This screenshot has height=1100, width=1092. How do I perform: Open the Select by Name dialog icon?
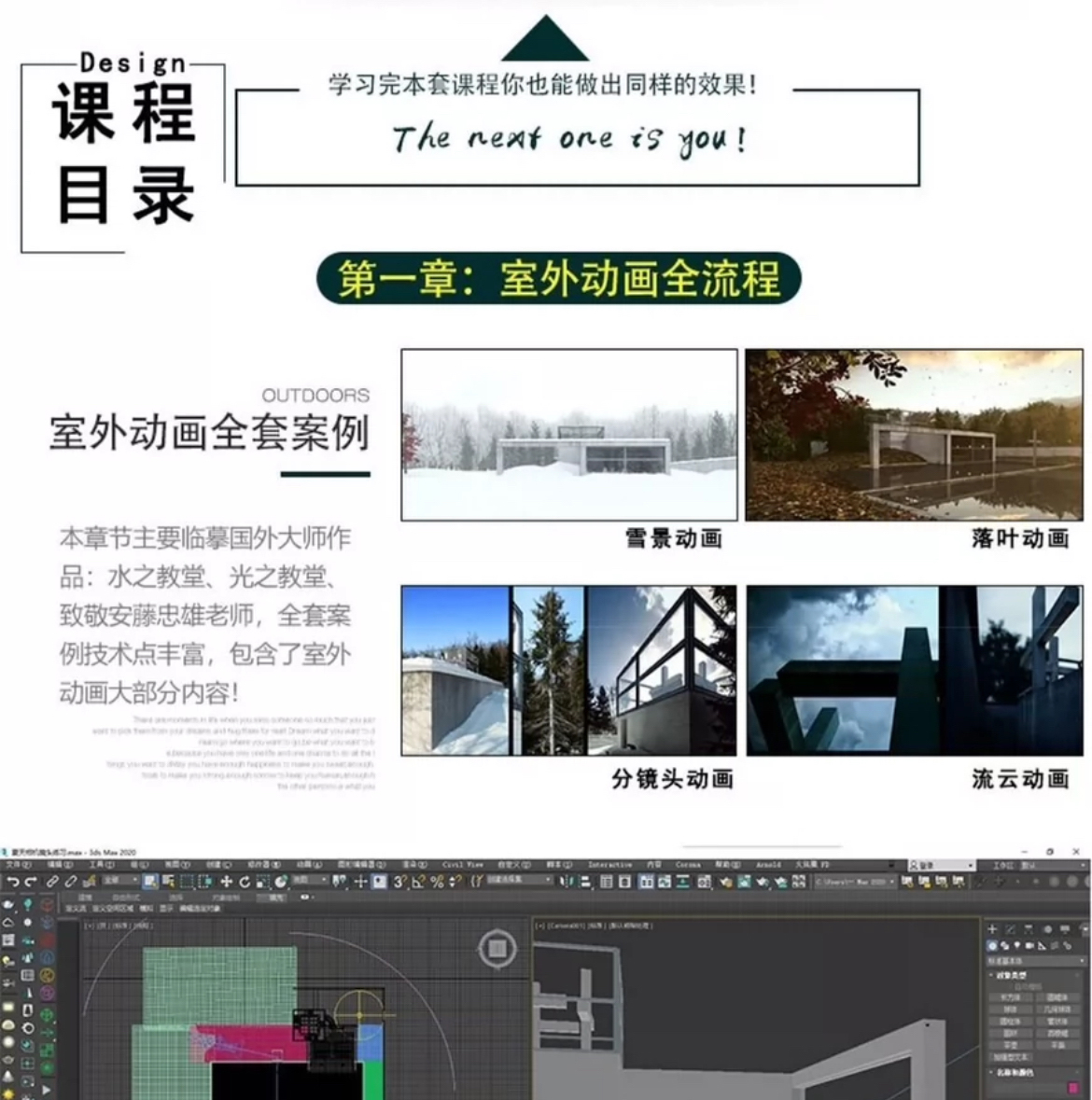[168, 881]
